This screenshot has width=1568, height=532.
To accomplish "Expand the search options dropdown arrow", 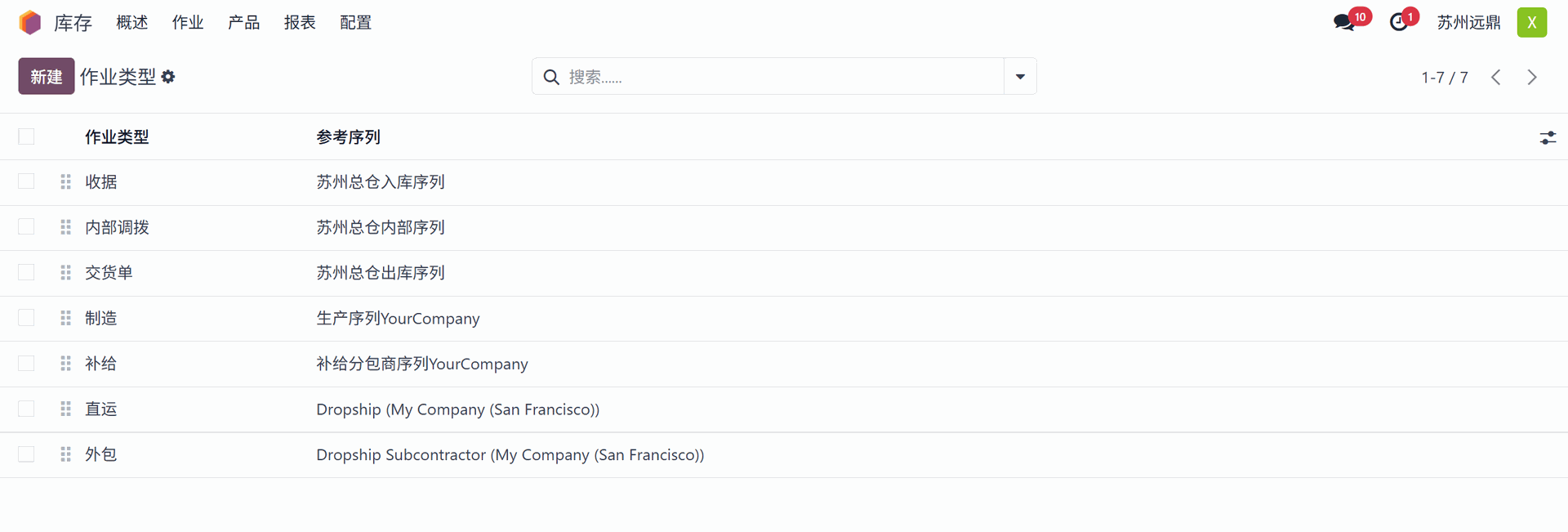I will point(1020,77).
